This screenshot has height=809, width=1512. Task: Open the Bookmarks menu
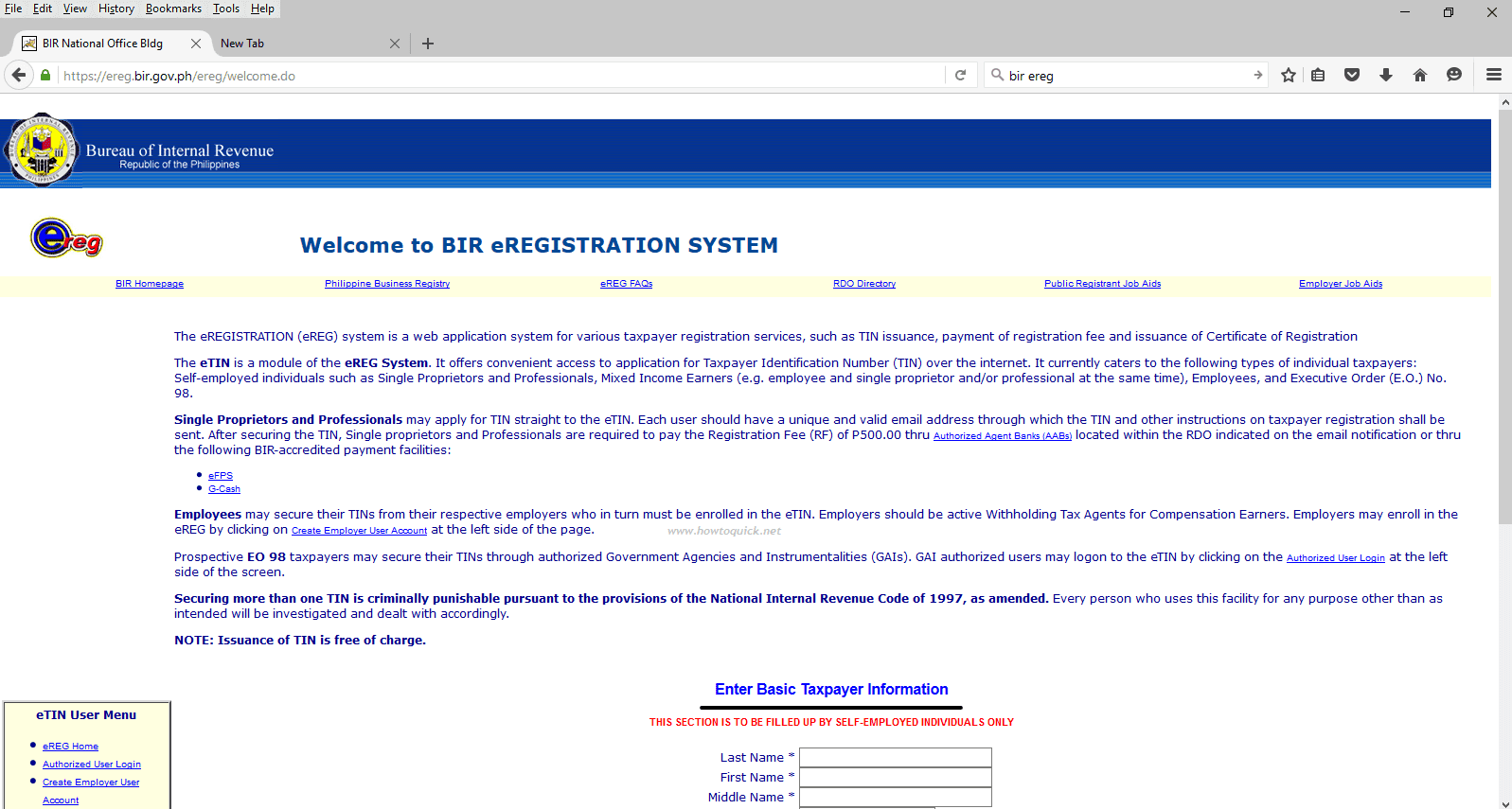click(173, 9)
